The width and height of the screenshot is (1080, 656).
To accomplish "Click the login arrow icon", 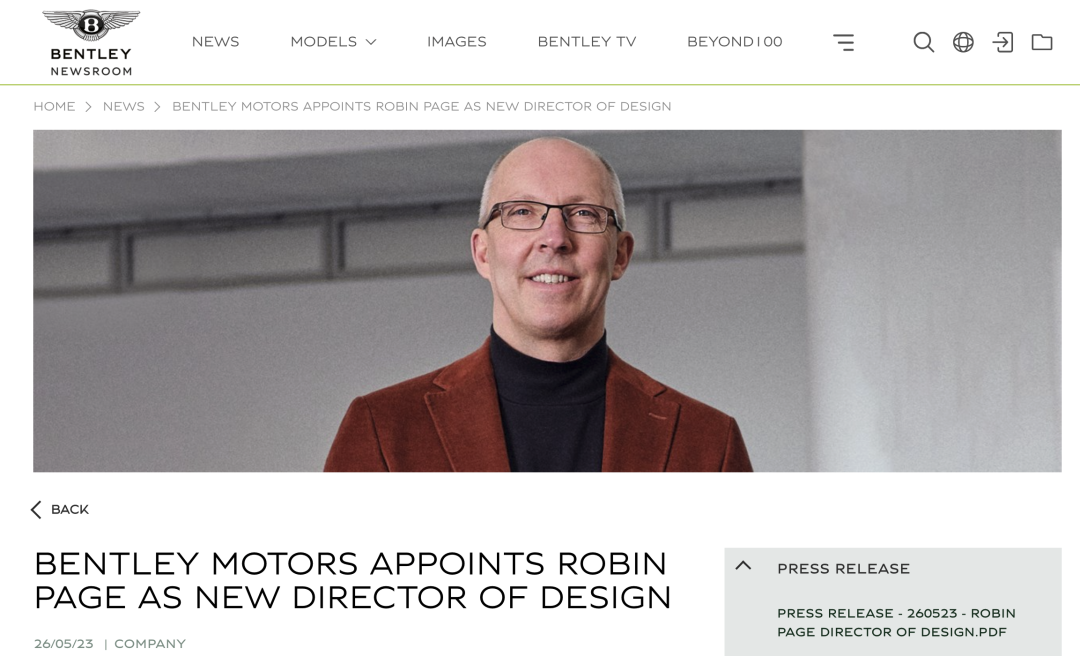I will coord(1002,42).
